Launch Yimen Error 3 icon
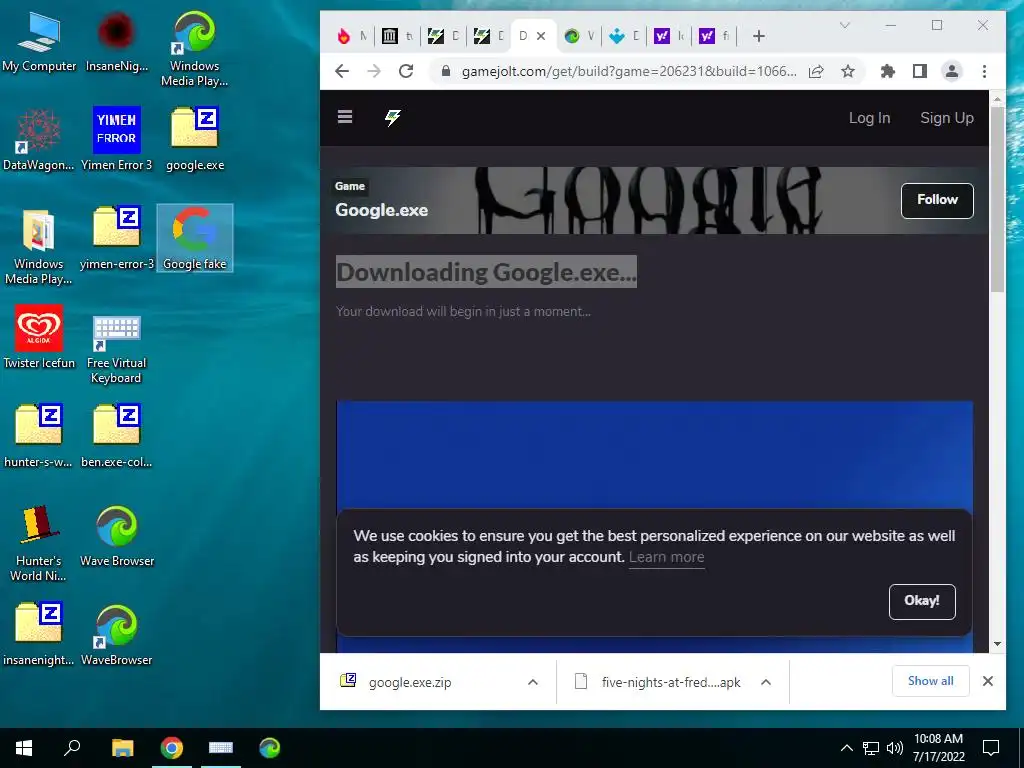The height and width of the screenshot is (768, 1024). tap(116, 140)
